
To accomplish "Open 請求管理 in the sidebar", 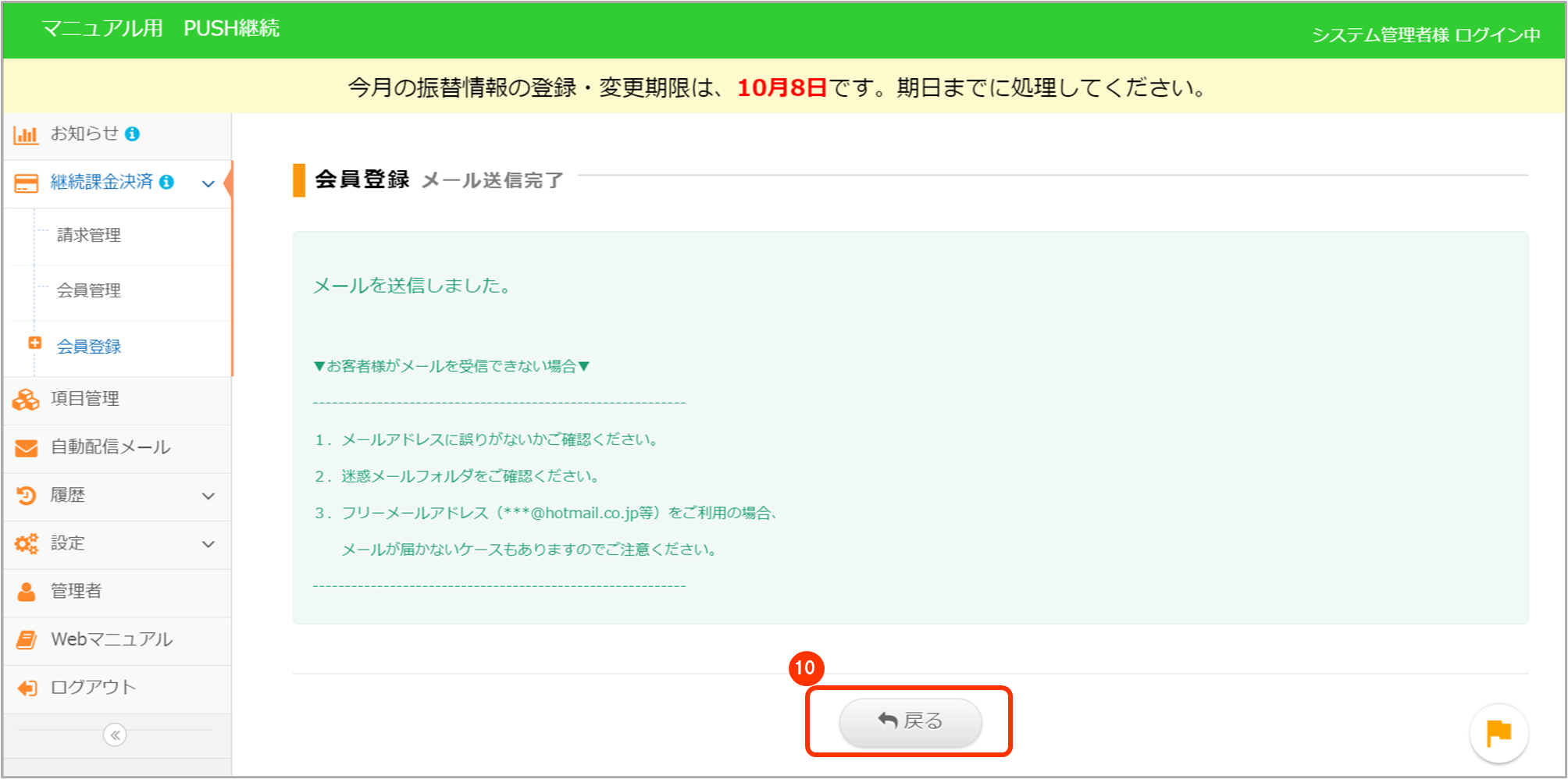I will tap(89, 236).
